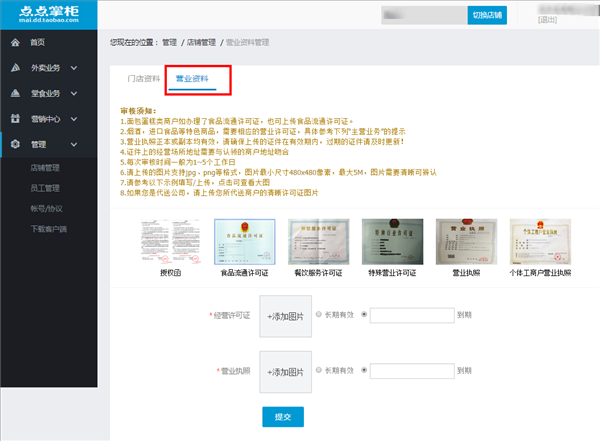Click 店铺管理 in the breadcrumb

click(201, 42)
